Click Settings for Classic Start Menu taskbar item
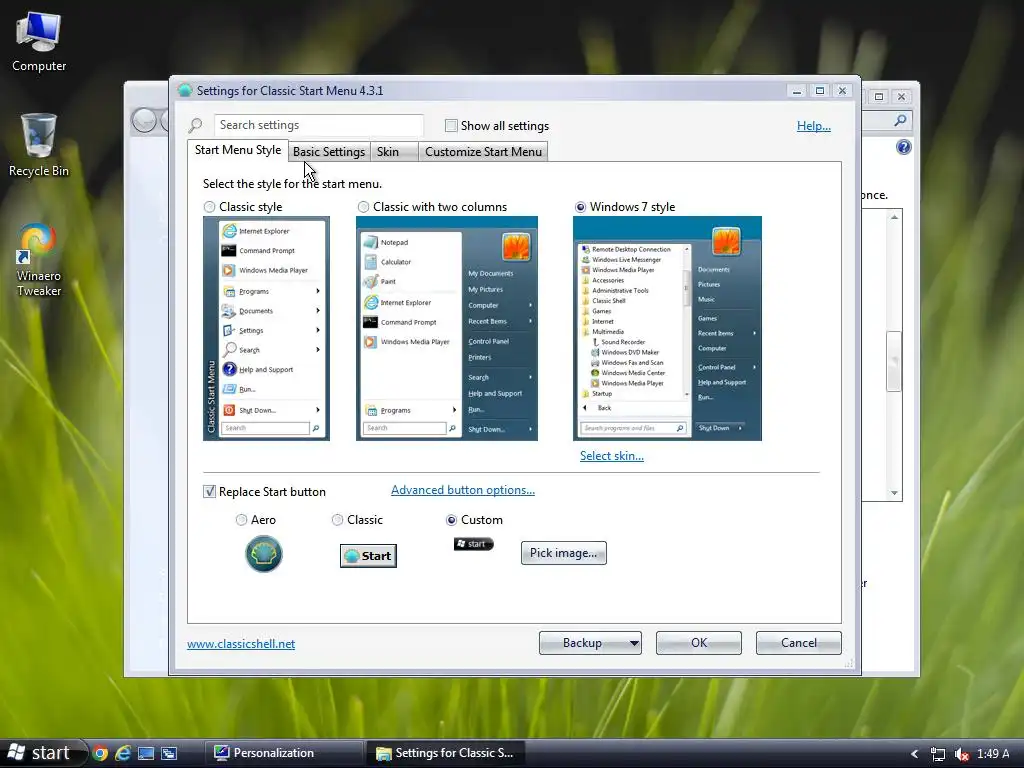 pos(445,753)
